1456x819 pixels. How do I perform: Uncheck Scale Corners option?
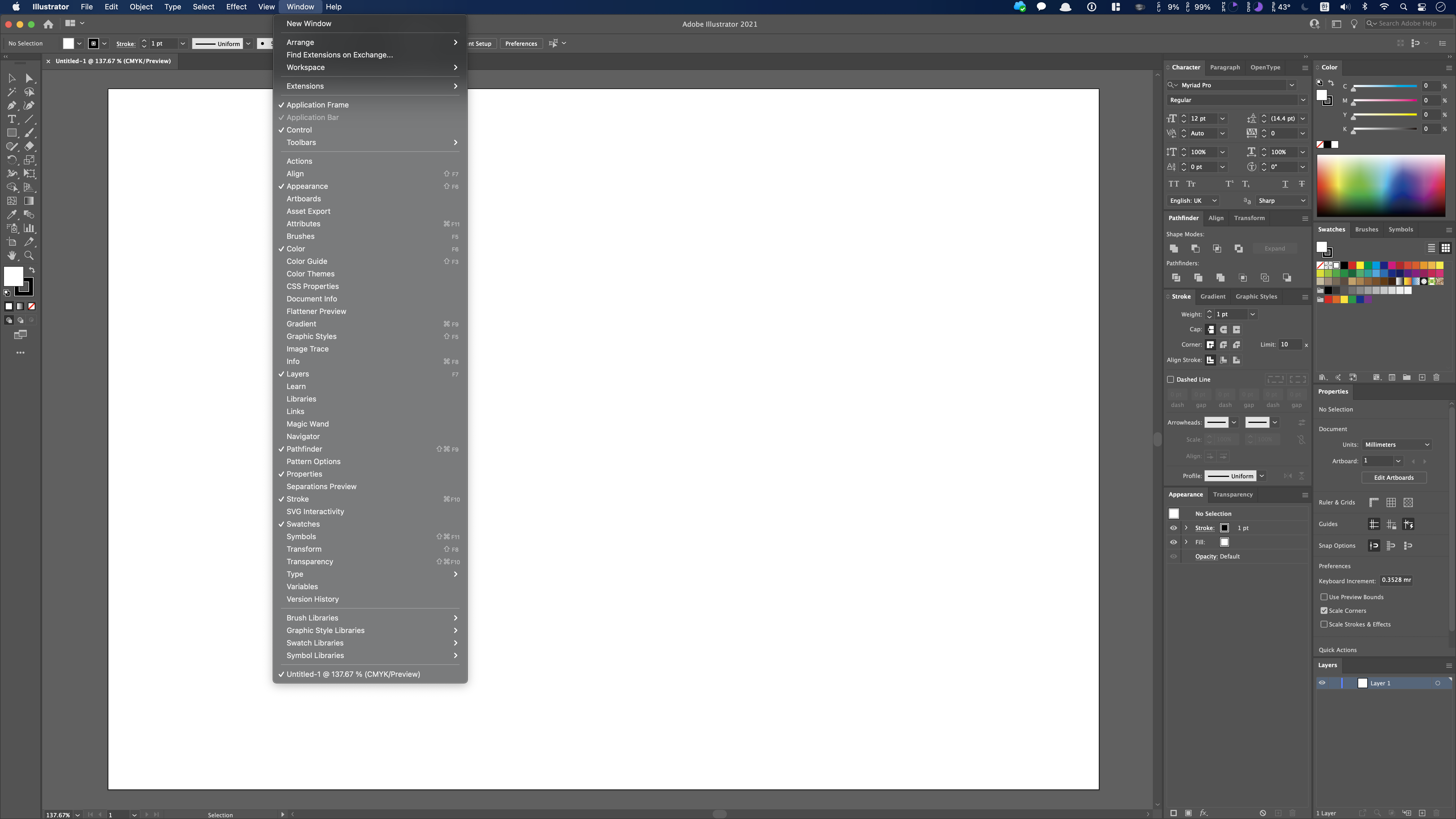1324,611
